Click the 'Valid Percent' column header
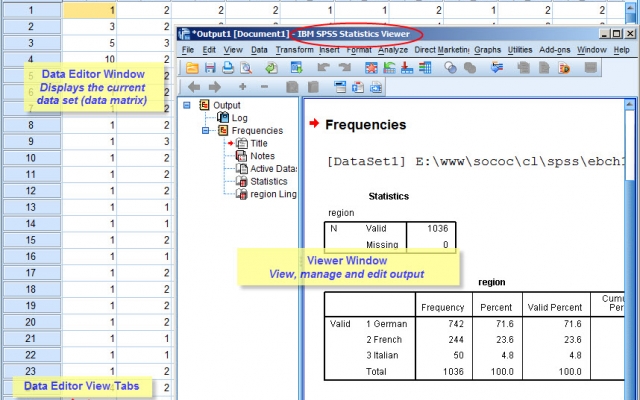640x400 pixels. tap(555, 307)
